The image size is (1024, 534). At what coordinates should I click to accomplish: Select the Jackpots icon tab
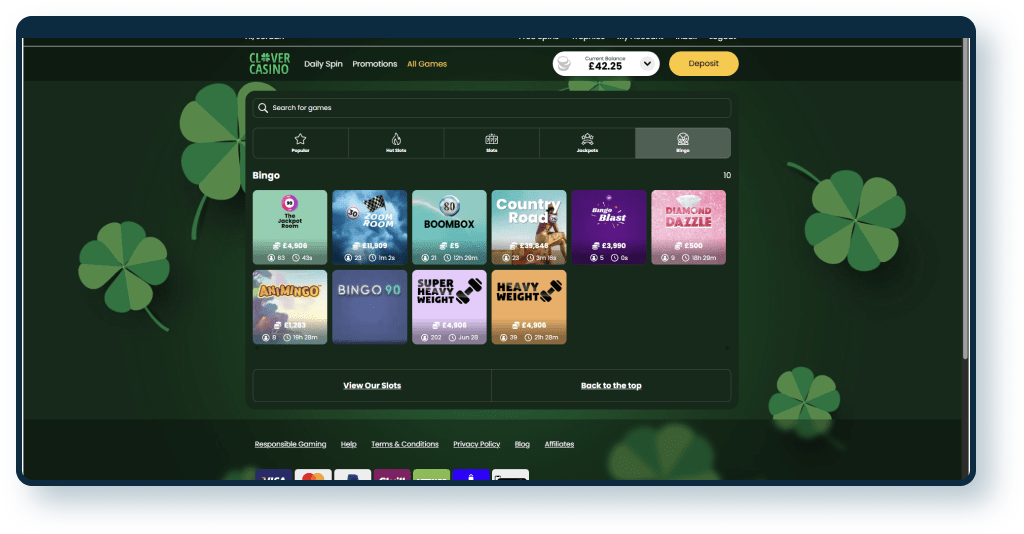[x=587, y=143]
